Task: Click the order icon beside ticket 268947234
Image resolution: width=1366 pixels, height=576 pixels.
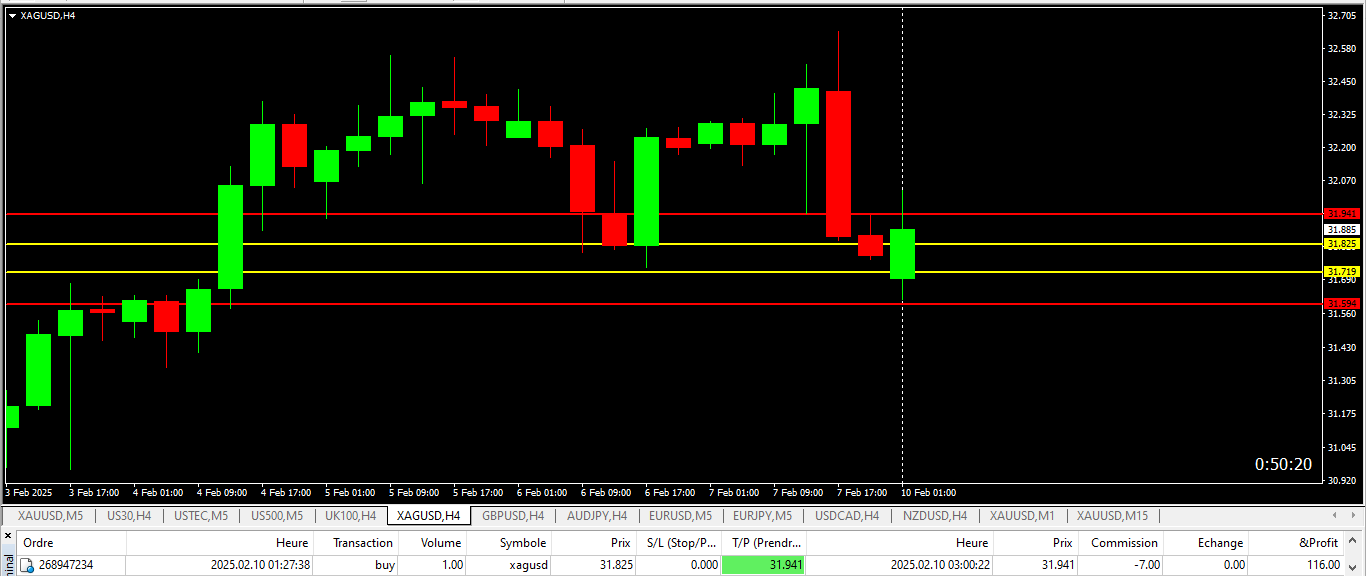Action: [27, 565]
